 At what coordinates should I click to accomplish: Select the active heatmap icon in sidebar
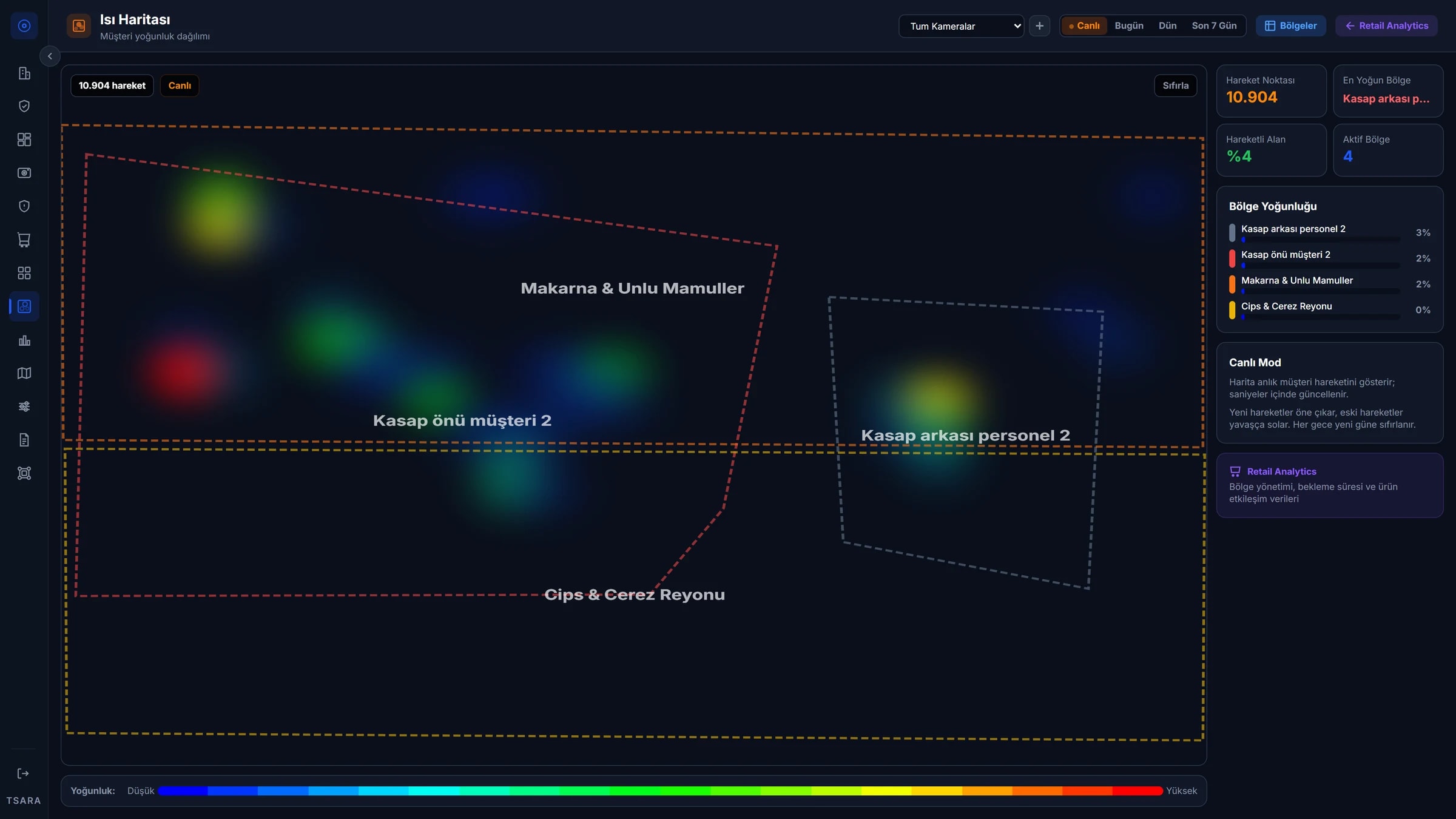(x=24, y=306)
